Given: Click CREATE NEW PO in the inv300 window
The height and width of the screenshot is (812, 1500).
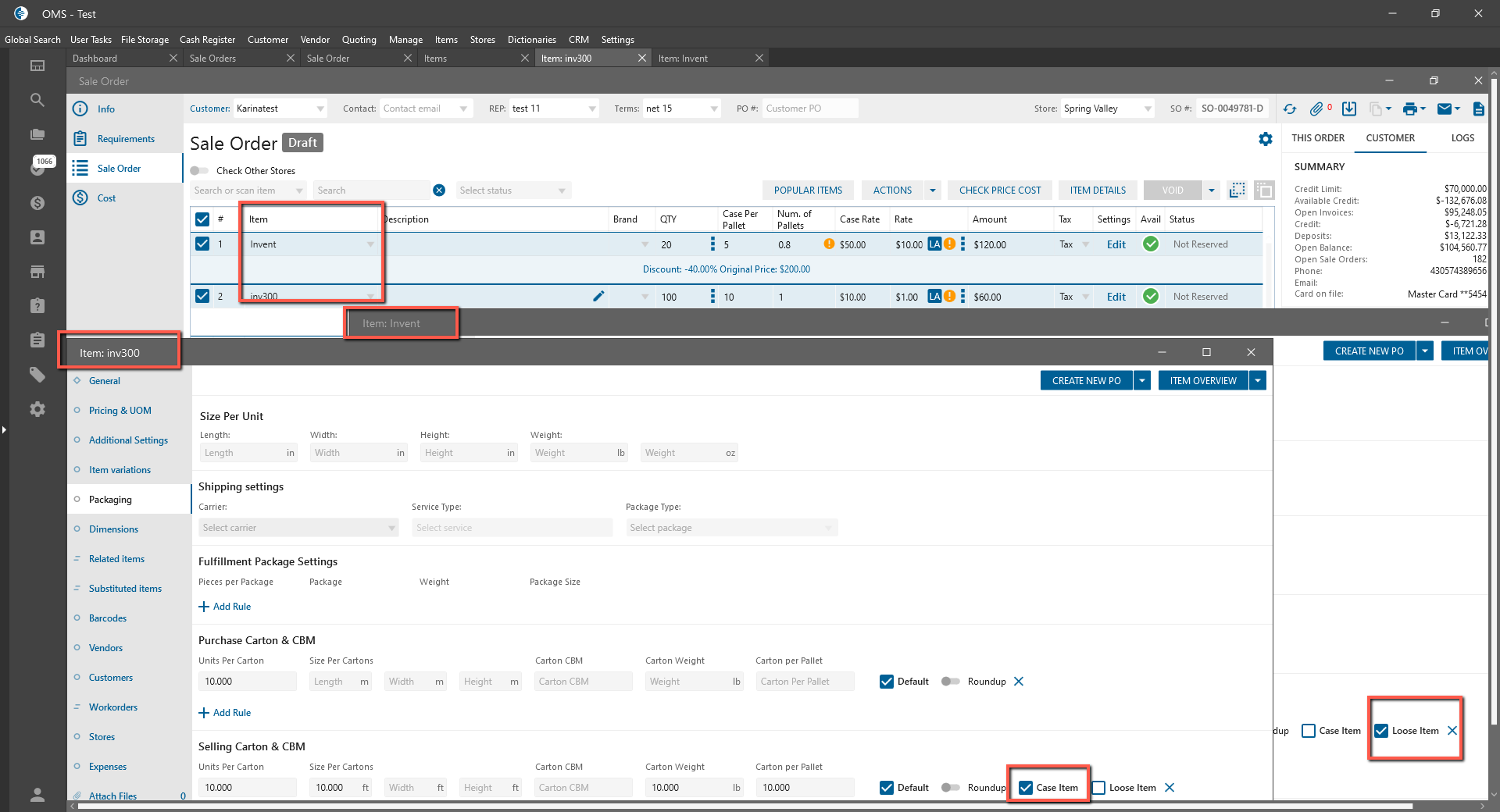Looking at the screenshot, I should [x=1086, y=381].
